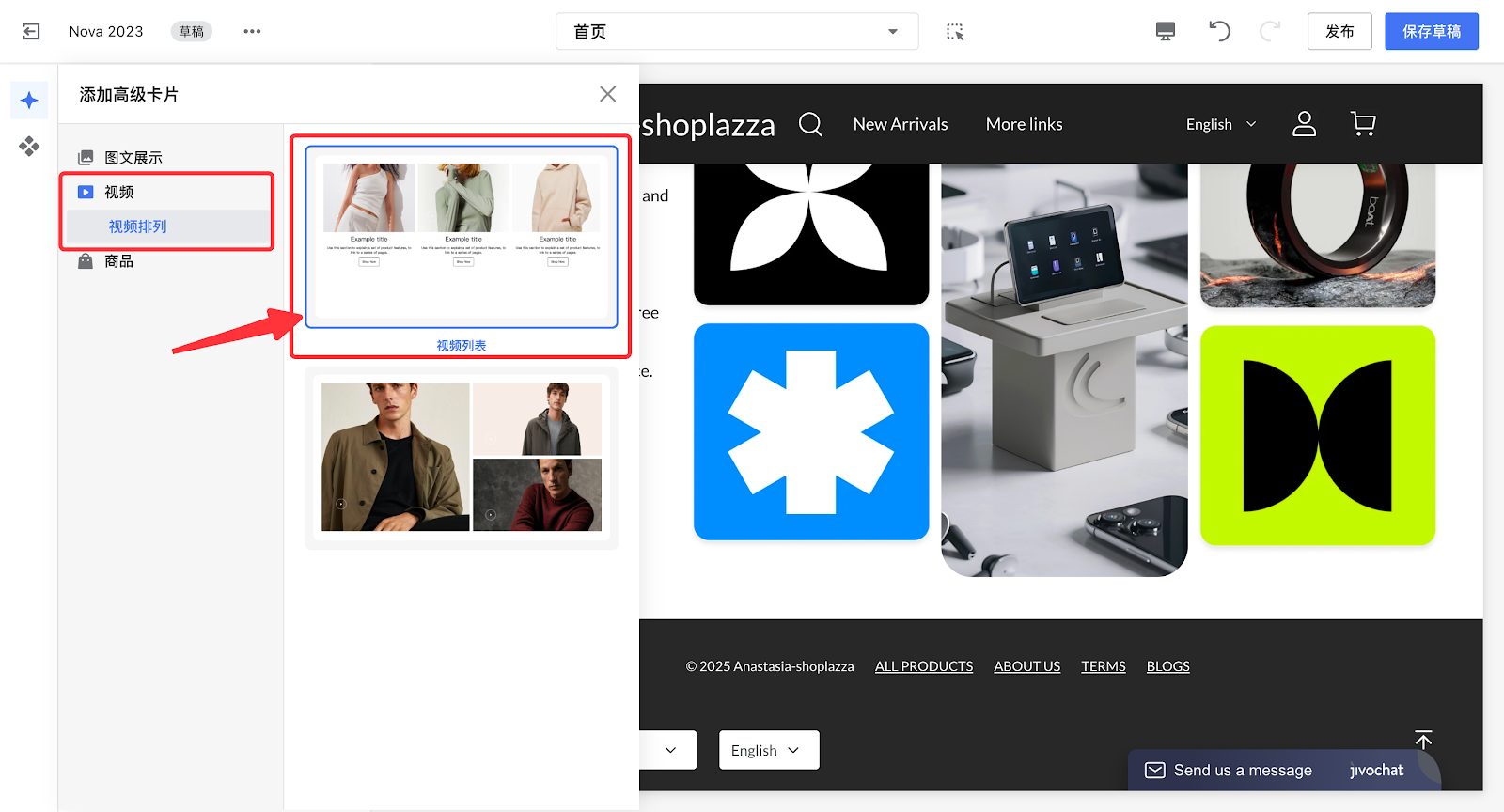Click the element inspector selection icon
1504x812 pixels.
pos(955,32)
